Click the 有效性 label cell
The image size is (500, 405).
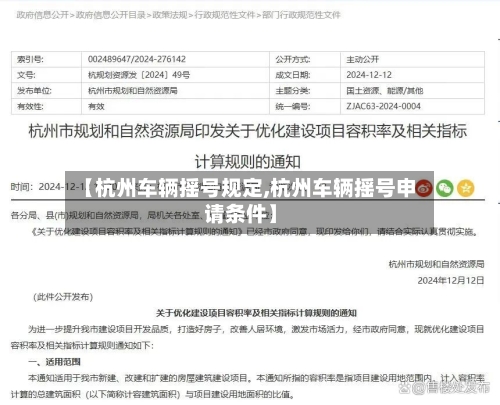47,107
